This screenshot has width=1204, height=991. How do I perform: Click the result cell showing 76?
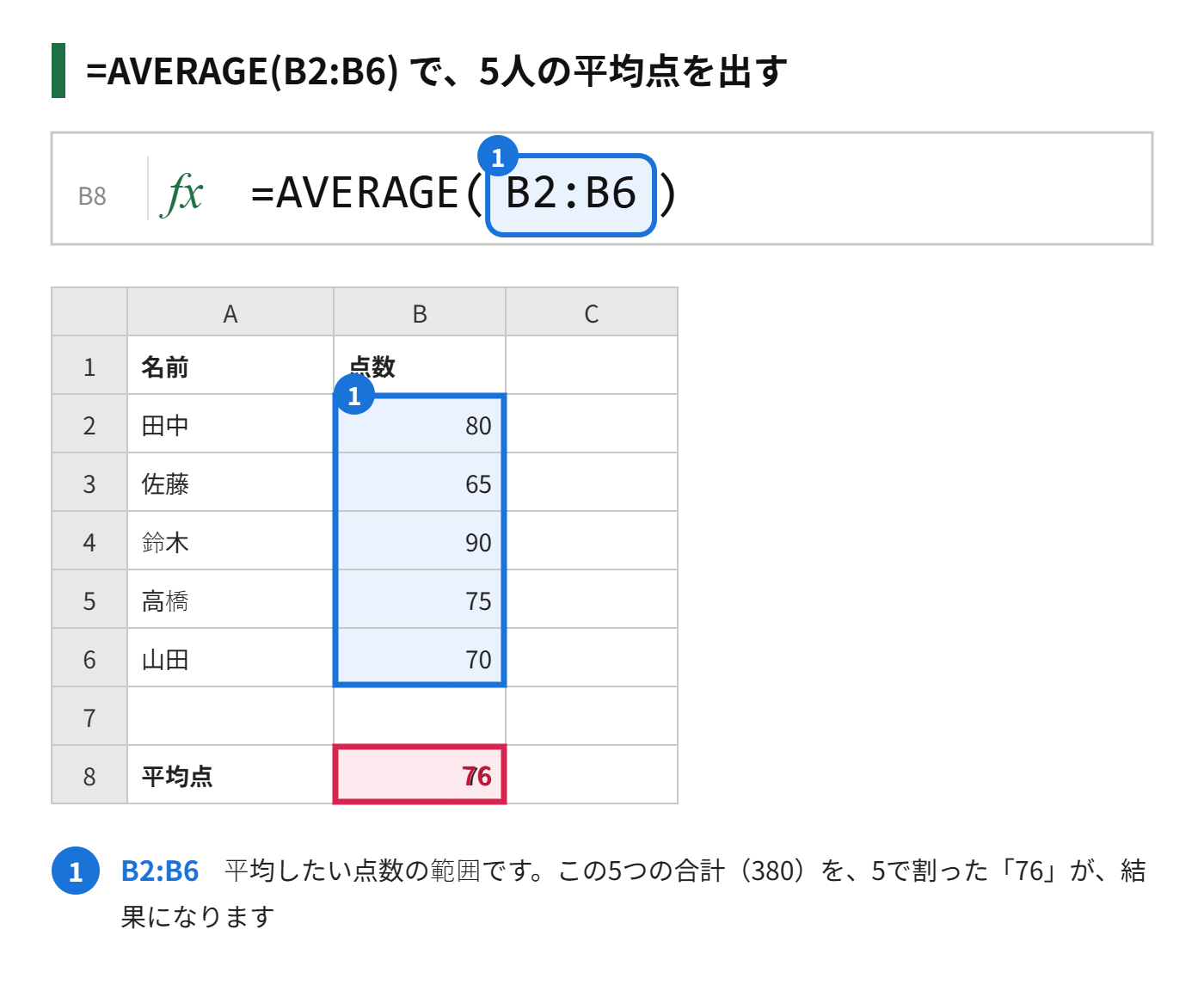click(x=420, y=775)
